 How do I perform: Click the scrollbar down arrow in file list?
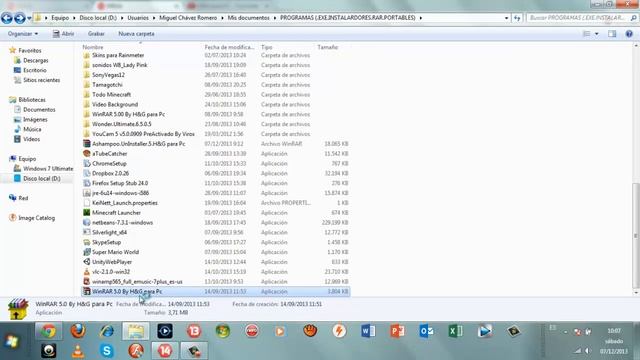(x=636, y=292)
